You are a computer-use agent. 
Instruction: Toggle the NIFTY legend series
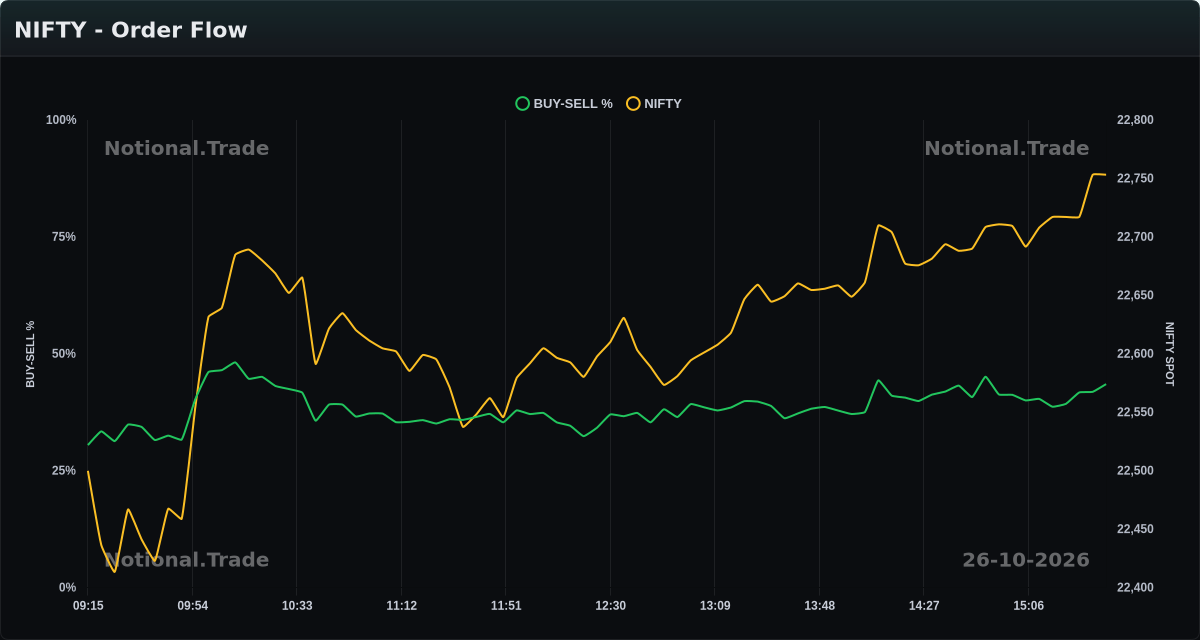click(x=654, y=103)
